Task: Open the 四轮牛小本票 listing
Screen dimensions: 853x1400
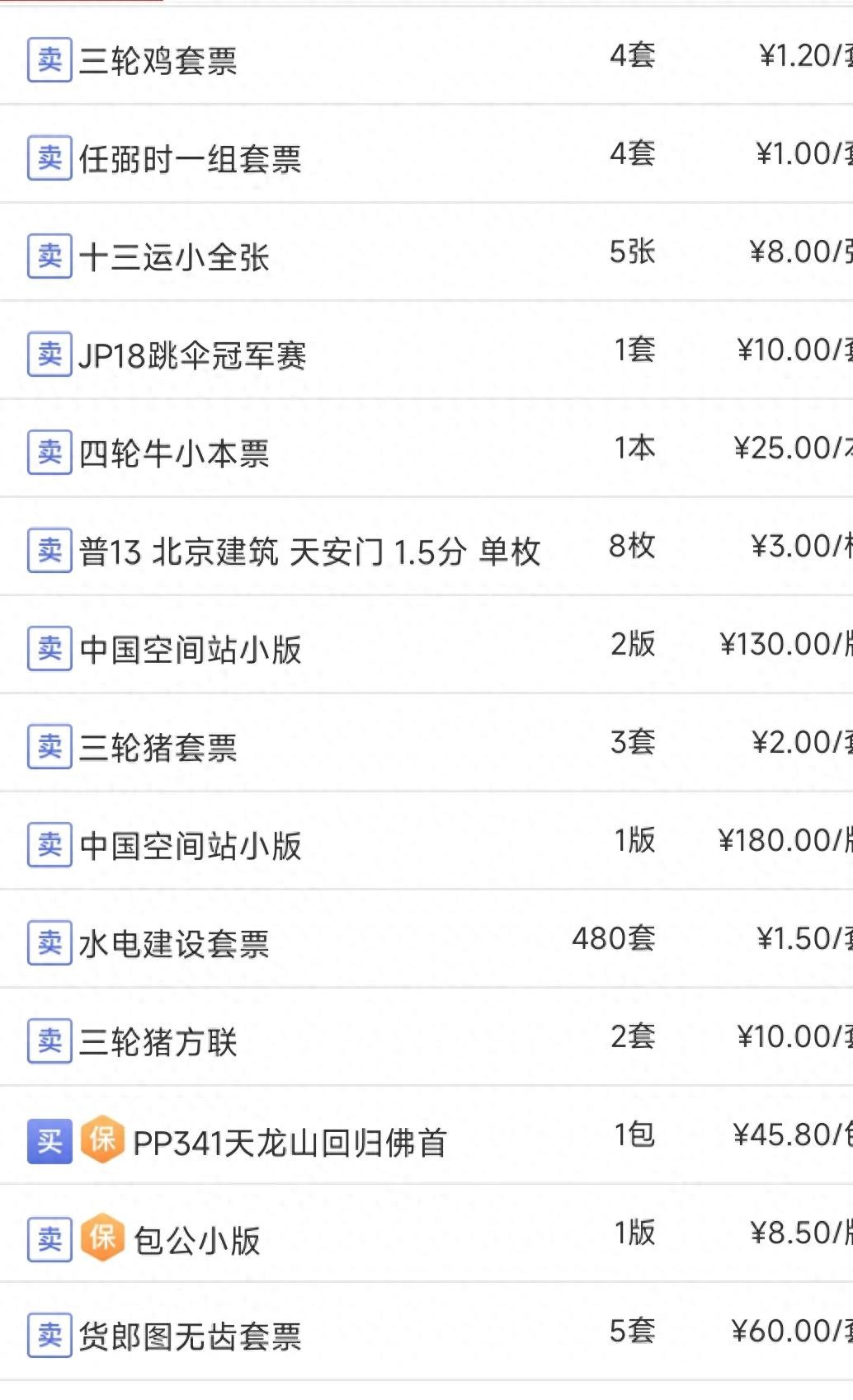Action: coord(174,453)
